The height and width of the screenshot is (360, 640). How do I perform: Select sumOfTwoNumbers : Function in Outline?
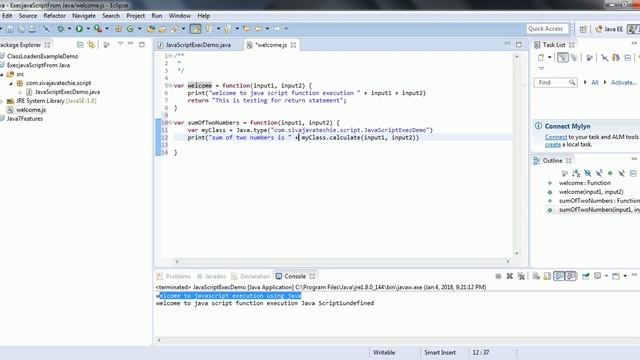coord(599,201)
